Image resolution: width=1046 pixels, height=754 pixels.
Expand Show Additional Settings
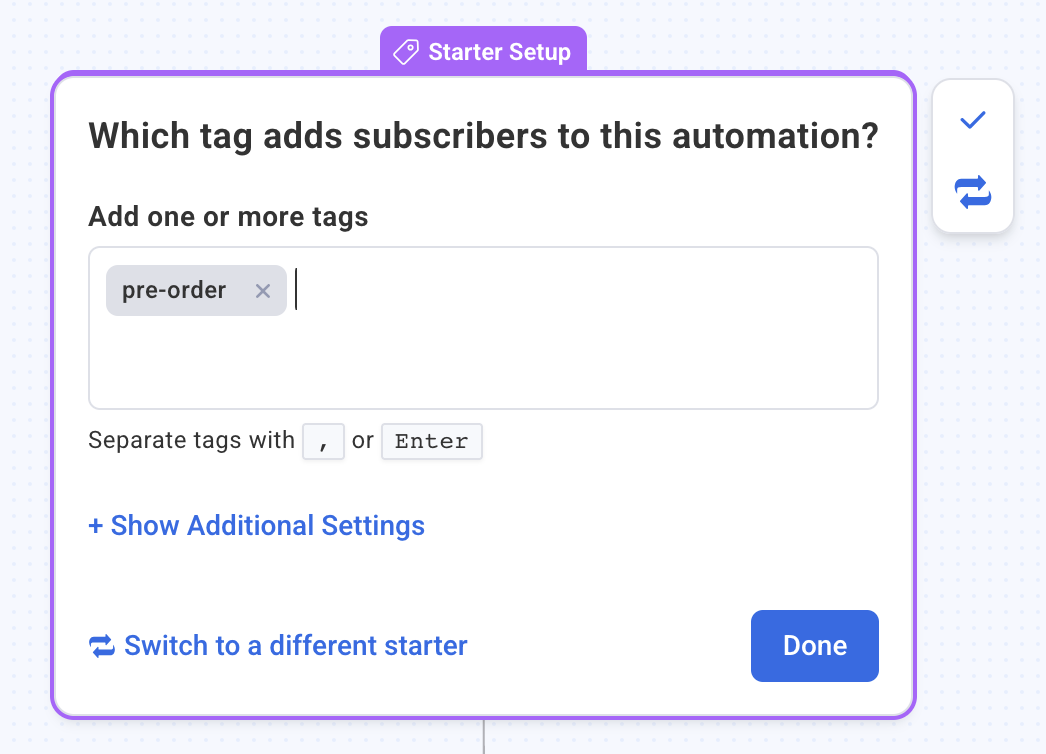[256, 525]
